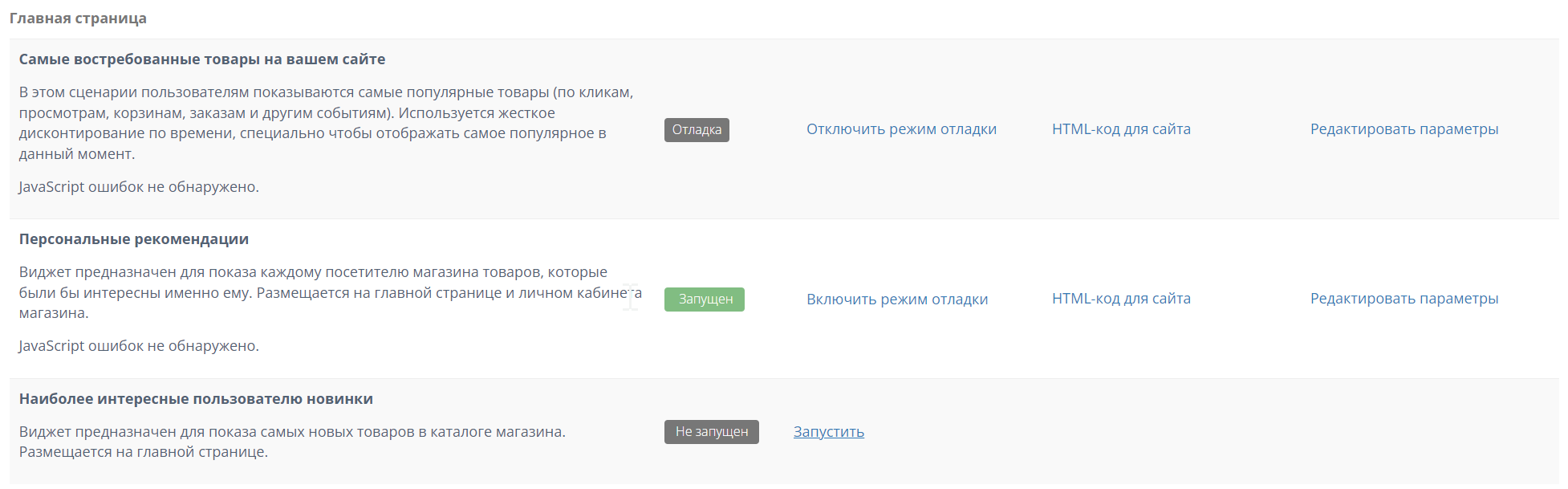Кликнуть серый бейдж Не запущен
The height and width of the screenshot is (489, 1568).
tap(711, 431)
